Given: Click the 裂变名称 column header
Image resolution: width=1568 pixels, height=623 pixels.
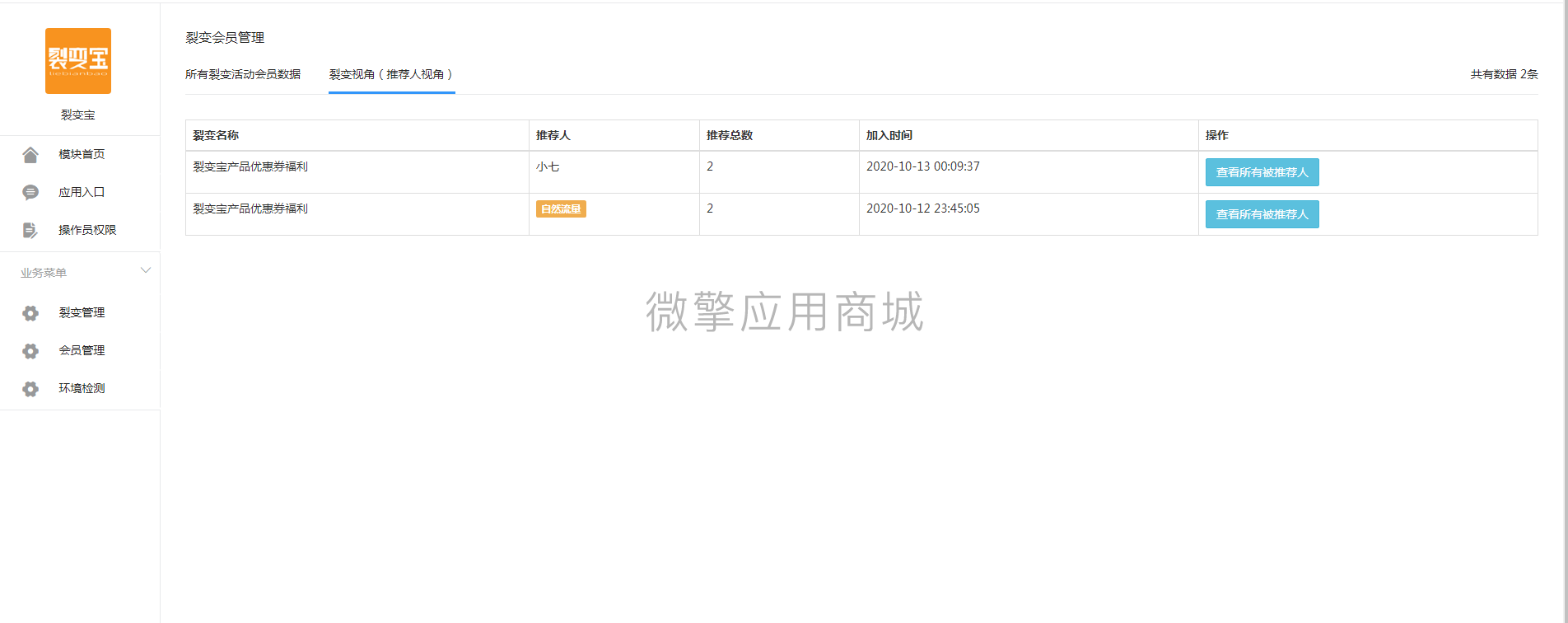Looking at the screenshot, I should pos(216,135).
